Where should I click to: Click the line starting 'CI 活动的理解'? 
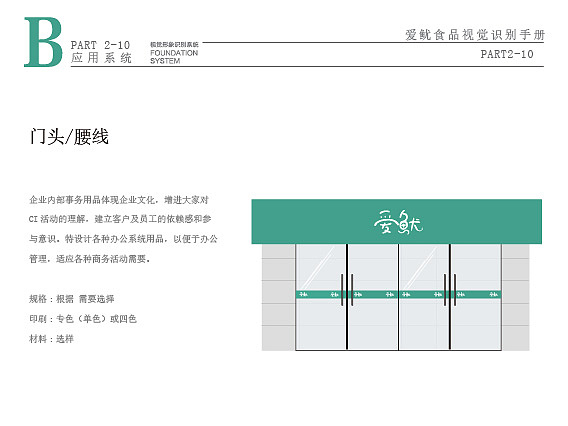pyautogui.click(x=120, y=219)
